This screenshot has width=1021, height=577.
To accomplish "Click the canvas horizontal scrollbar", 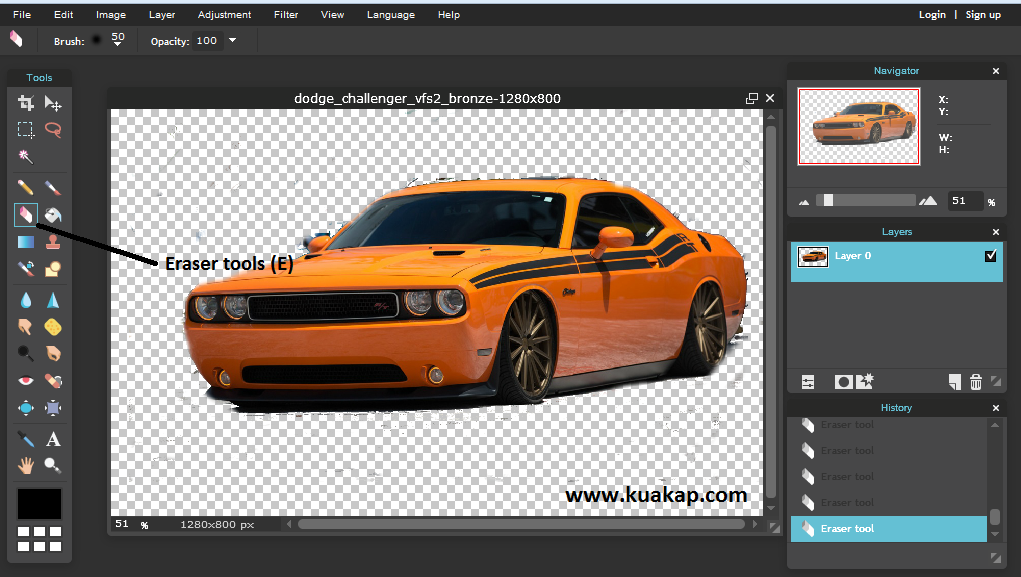I will 521,524.
